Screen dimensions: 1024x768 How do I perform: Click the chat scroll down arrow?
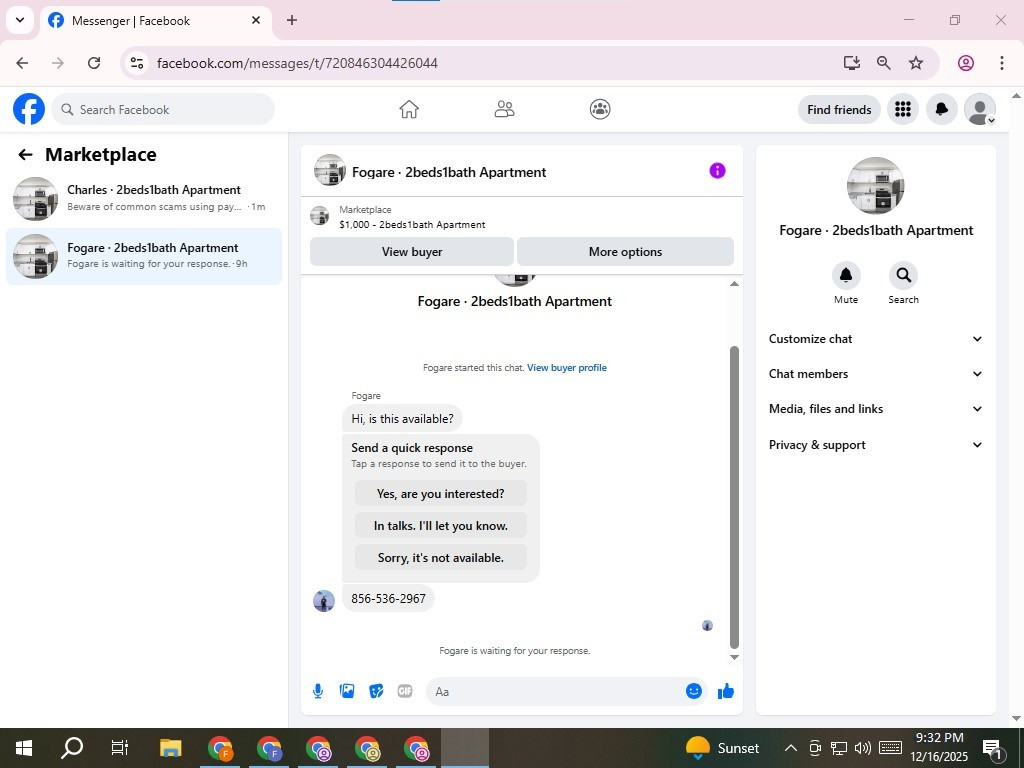(x=734, y=657)
